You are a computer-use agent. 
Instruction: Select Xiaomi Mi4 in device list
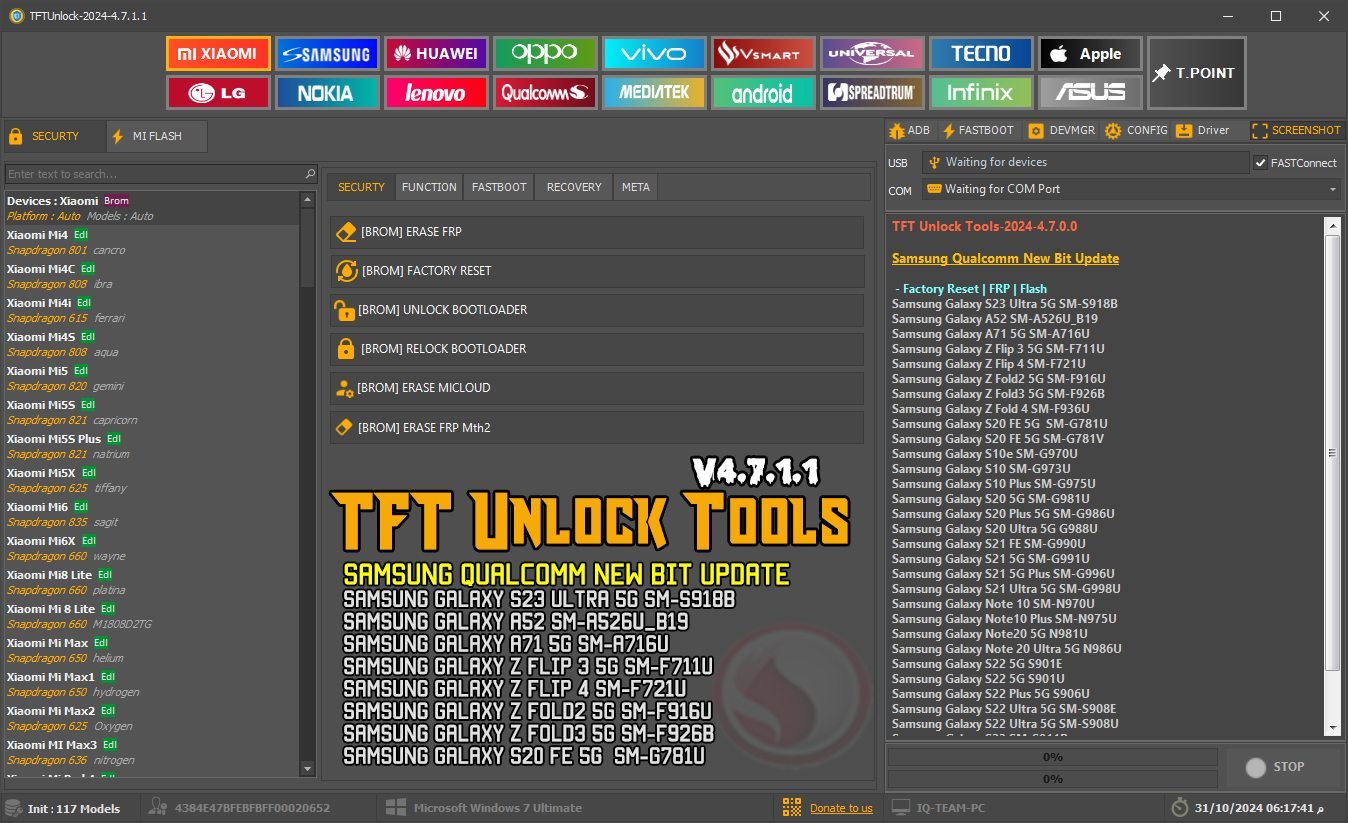[152, 242]
